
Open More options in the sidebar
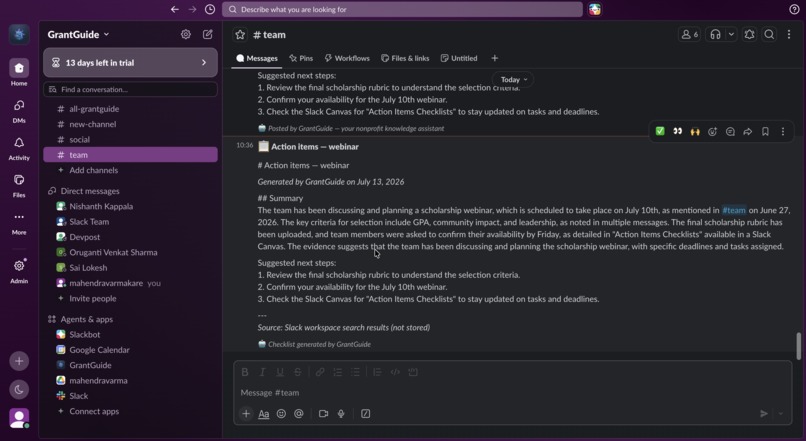(19, 223)
